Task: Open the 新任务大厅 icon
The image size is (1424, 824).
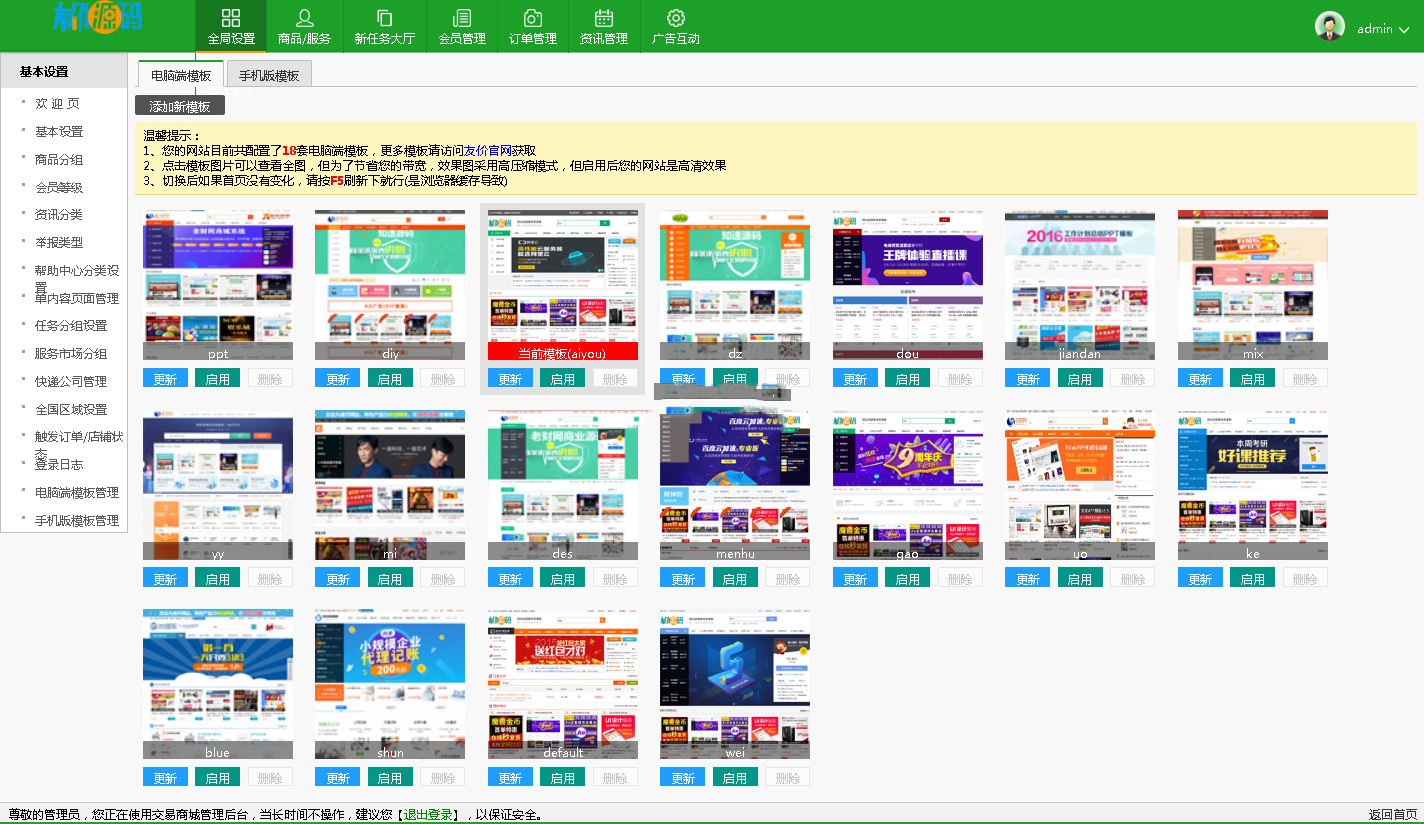Action: 385,18
